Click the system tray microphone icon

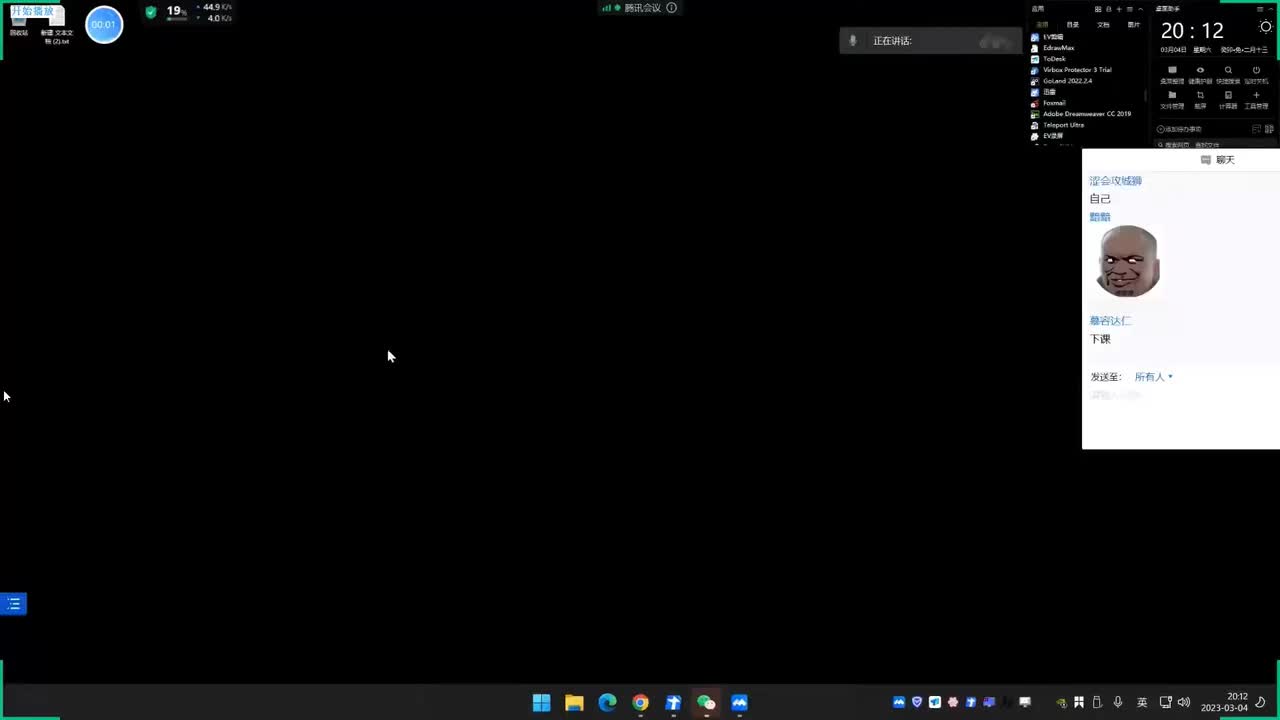1117,702
